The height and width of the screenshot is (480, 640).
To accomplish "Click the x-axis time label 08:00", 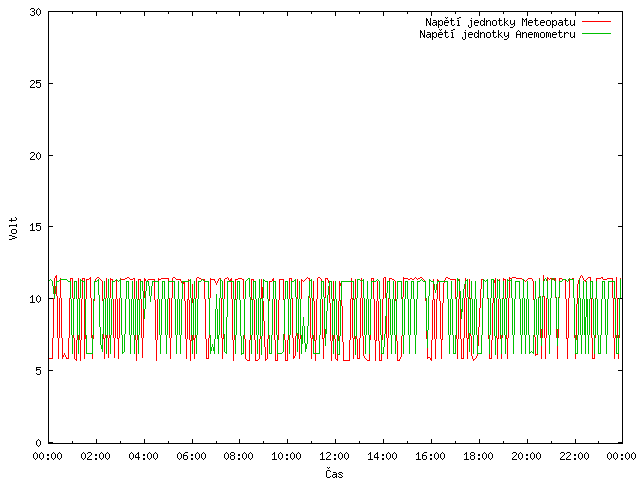I will click(239, 456).
